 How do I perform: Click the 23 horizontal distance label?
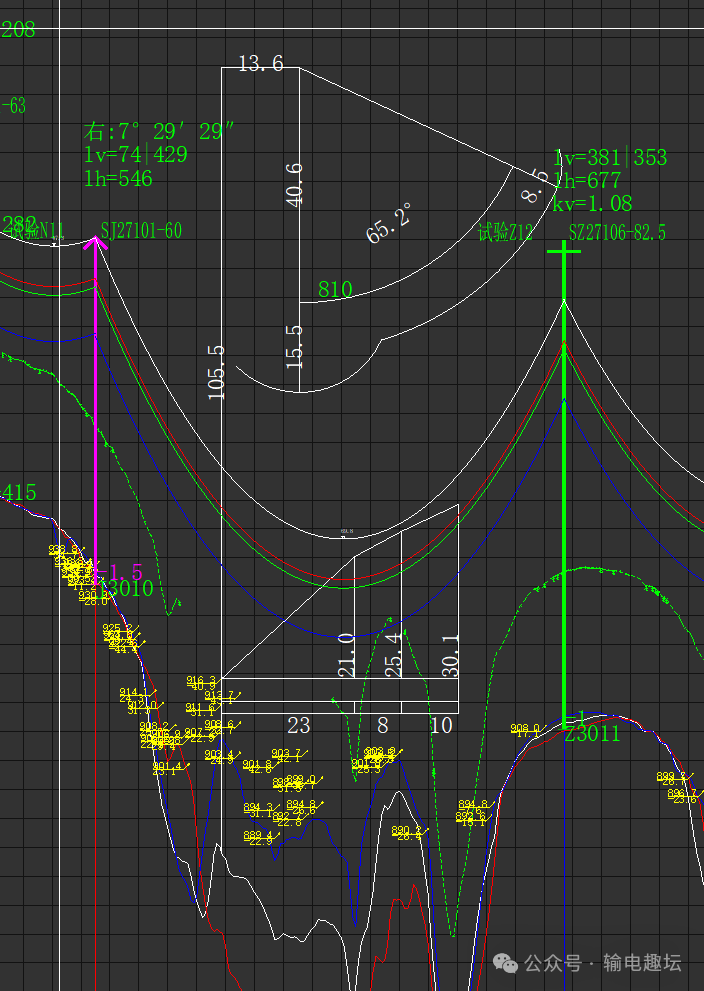pos(298,726)
